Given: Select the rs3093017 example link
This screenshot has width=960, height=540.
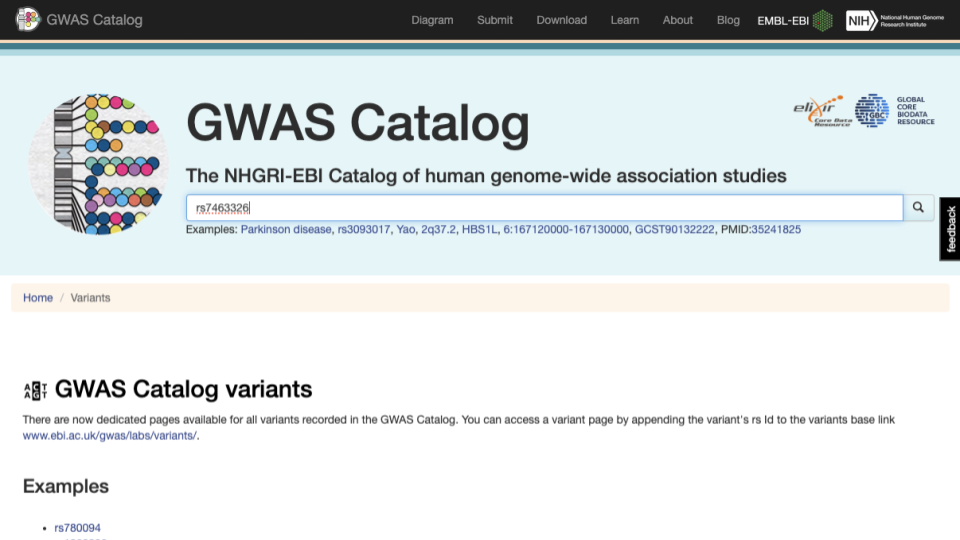Looking at the screenshot, I should (364, 230).
